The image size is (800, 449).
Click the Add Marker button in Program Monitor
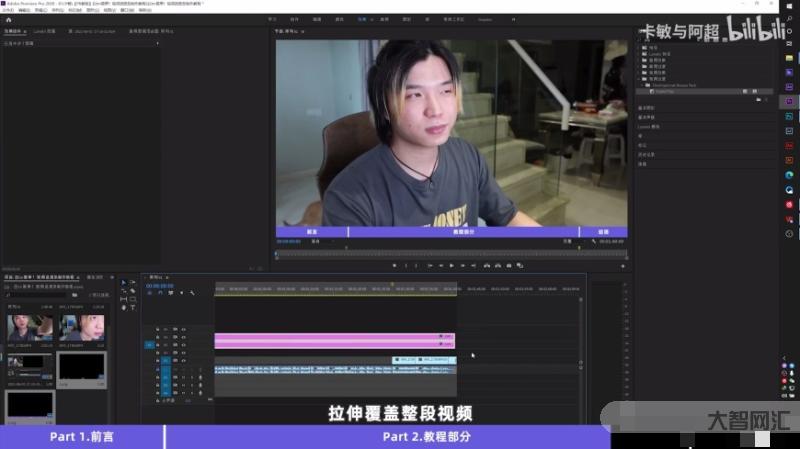[393, 265]
